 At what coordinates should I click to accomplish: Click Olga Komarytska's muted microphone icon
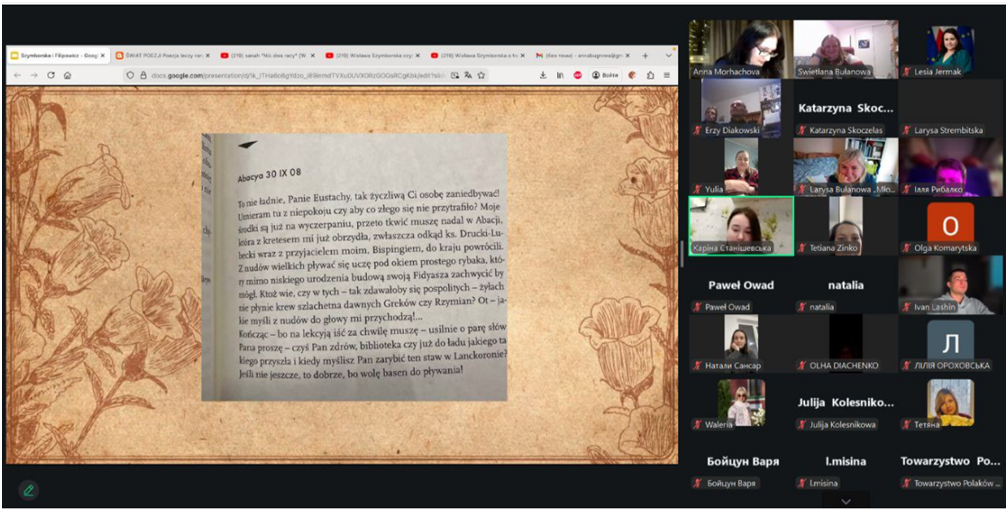coord(907,248)
